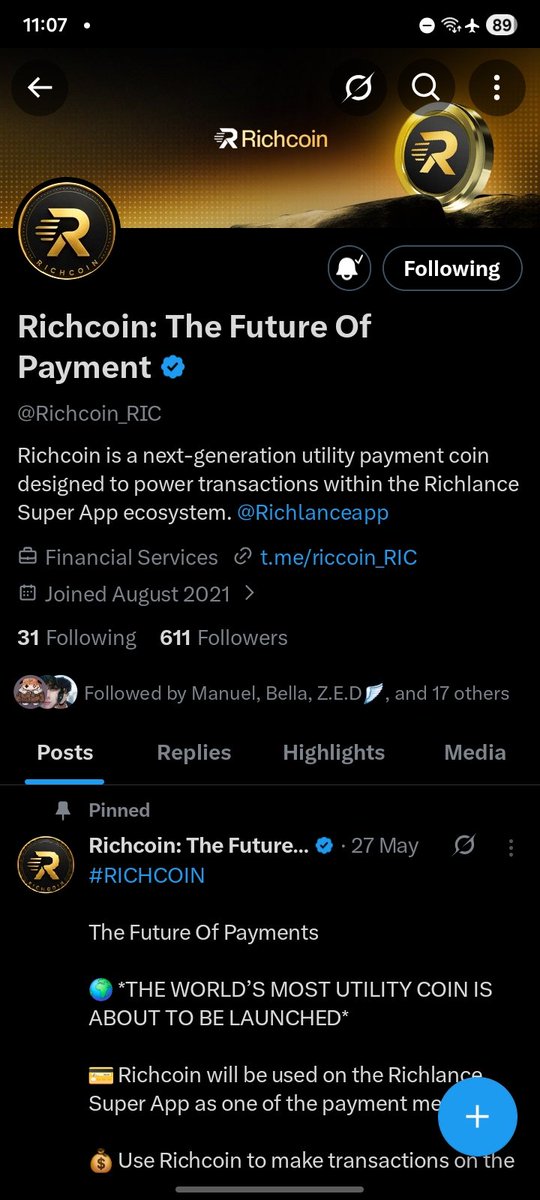This screenshot has width=540, height=1200.
Task: Tap the blue compose post plus button
Action: tap(478, 1117)
